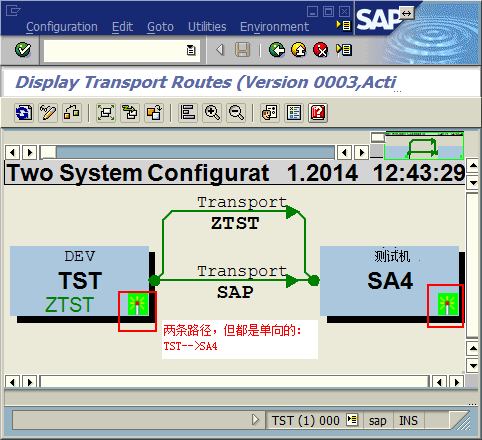Image resolution: width=482 pixels, height=440 pixels.
Task: Click the green ZTST transport layer text
Action: coord(69,305)
